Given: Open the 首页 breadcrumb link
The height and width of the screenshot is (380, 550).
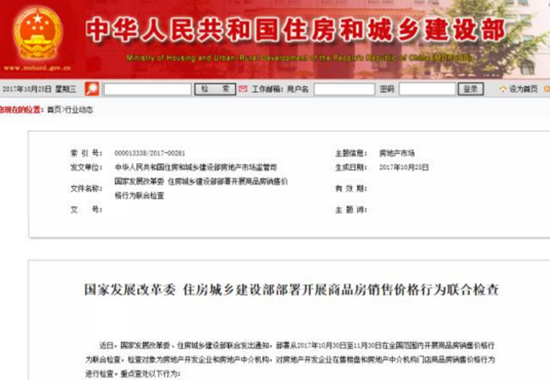Looking at the screenshot, I should (x=54, y=110).
